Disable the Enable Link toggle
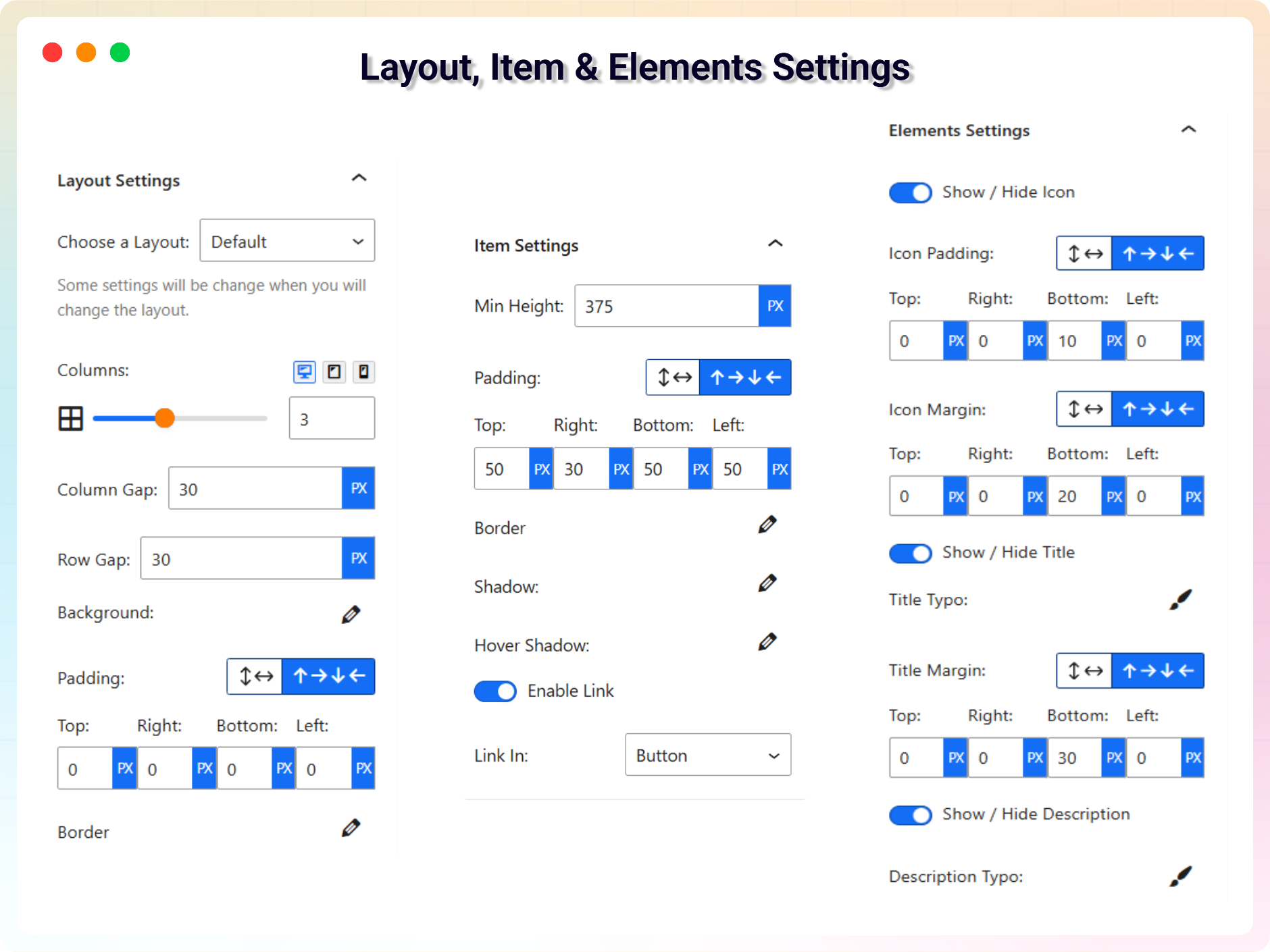The height and width of the screenshot is (952, 1270). point(495,691)
